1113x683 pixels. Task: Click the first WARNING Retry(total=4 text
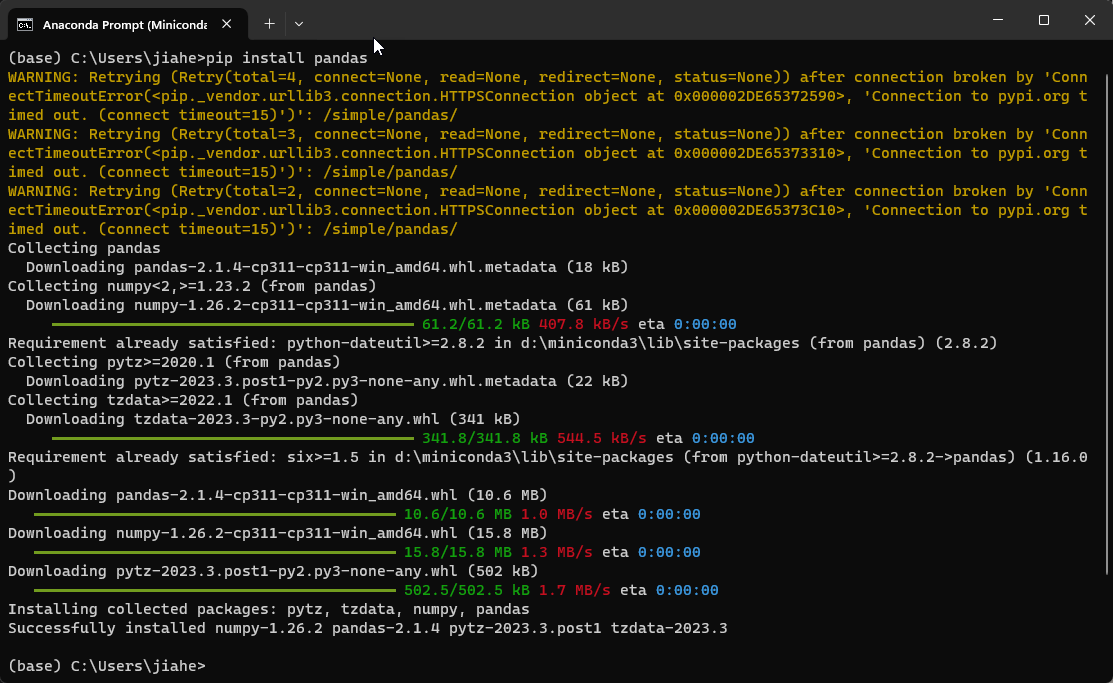click(x=547, y=96)
